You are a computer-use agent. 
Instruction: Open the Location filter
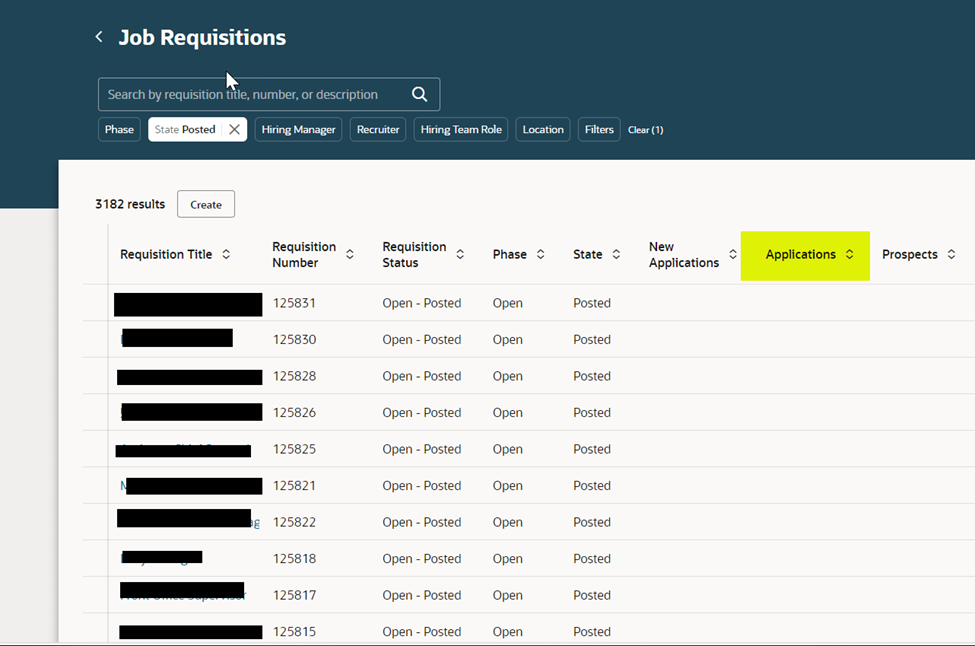pos(543,129)
